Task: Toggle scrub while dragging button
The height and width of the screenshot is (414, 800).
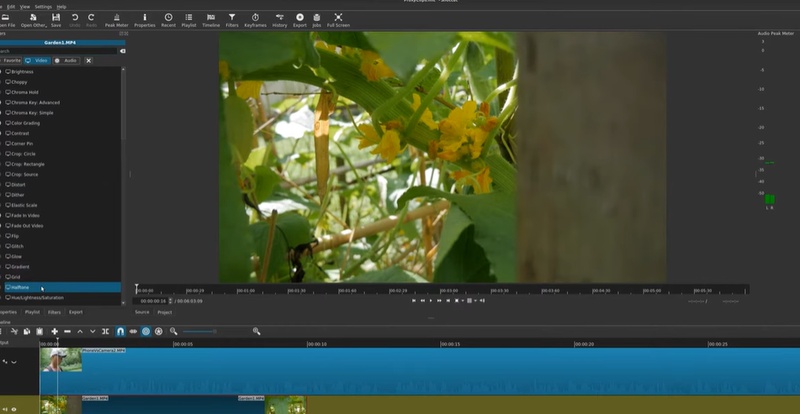Action: (x=133, y=331)
